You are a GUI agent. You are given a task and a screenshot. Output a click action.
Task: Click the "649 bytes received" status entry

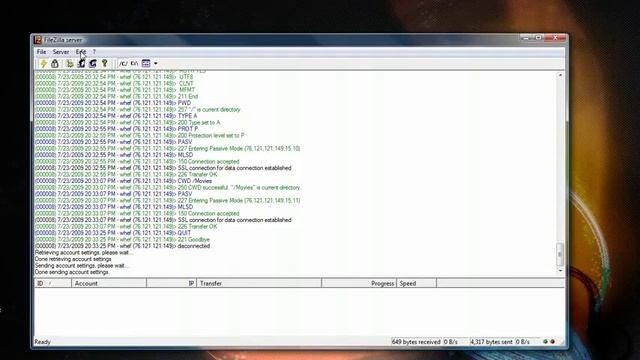point(416,342)
